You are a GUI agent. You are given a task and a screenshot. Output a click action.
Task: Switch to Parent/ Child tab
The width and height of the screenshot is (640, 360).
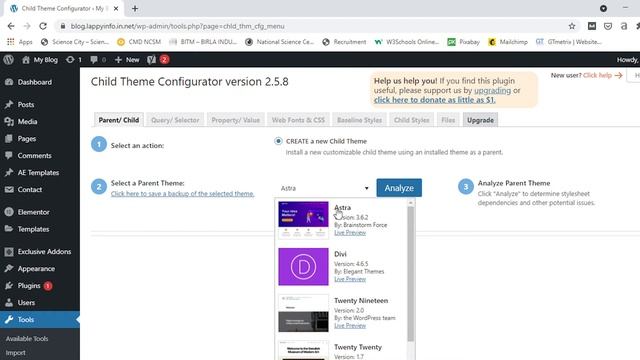[x=119, y=120]
